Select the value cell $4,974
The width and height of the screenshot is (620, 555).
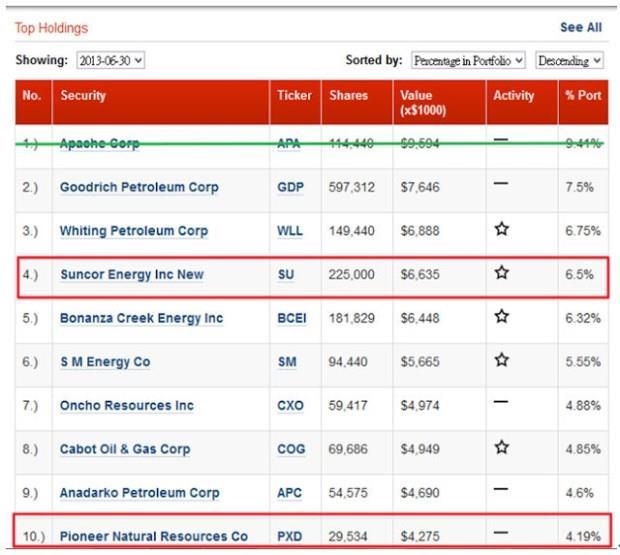click(x=420, y=406)
